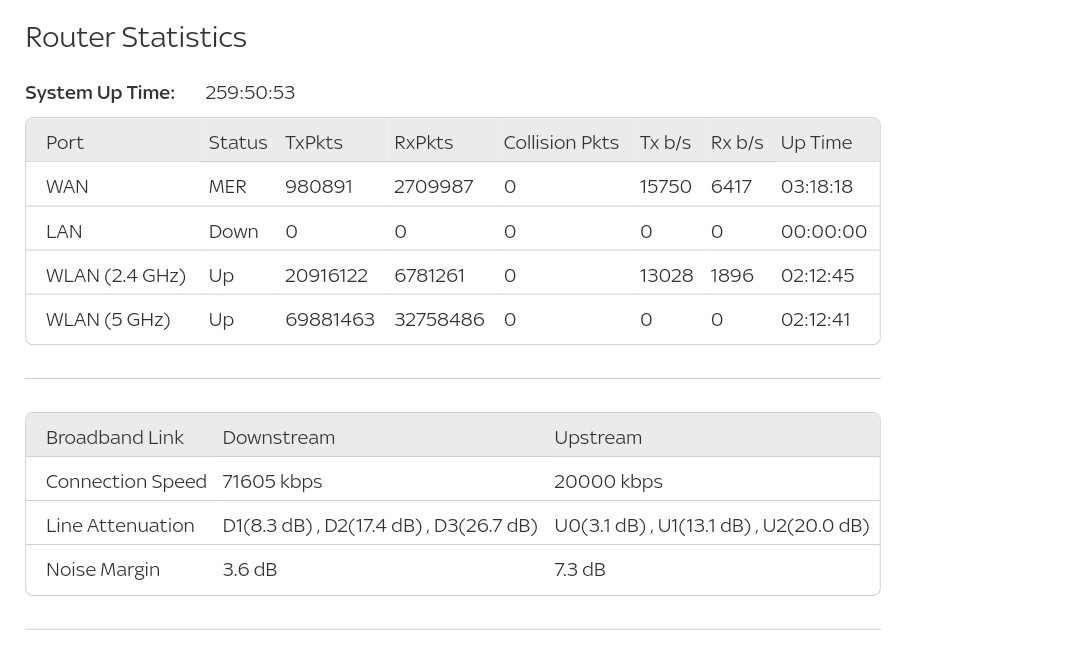
Task: Select the WLAN (2.4 GHz) port label
Action: (x=115, y=275)
